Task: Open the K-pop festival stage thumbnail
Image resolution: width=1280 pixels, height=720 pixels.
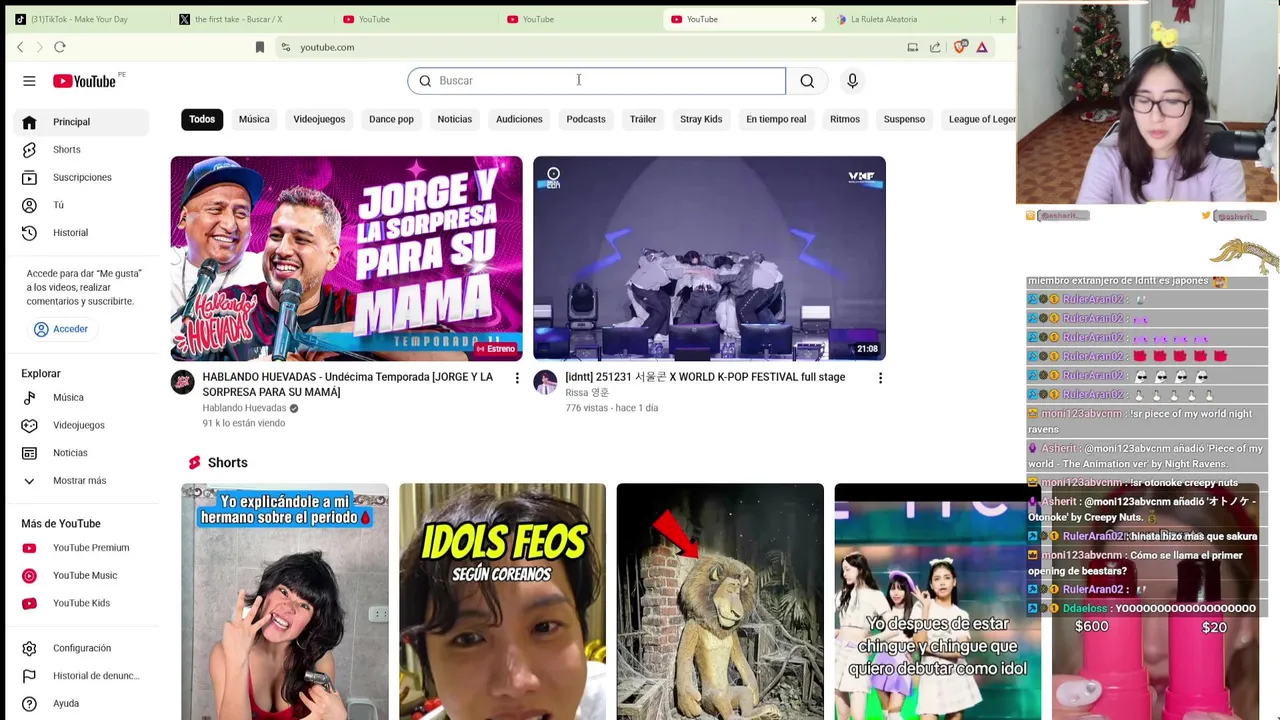Action: tap(709, 258)
